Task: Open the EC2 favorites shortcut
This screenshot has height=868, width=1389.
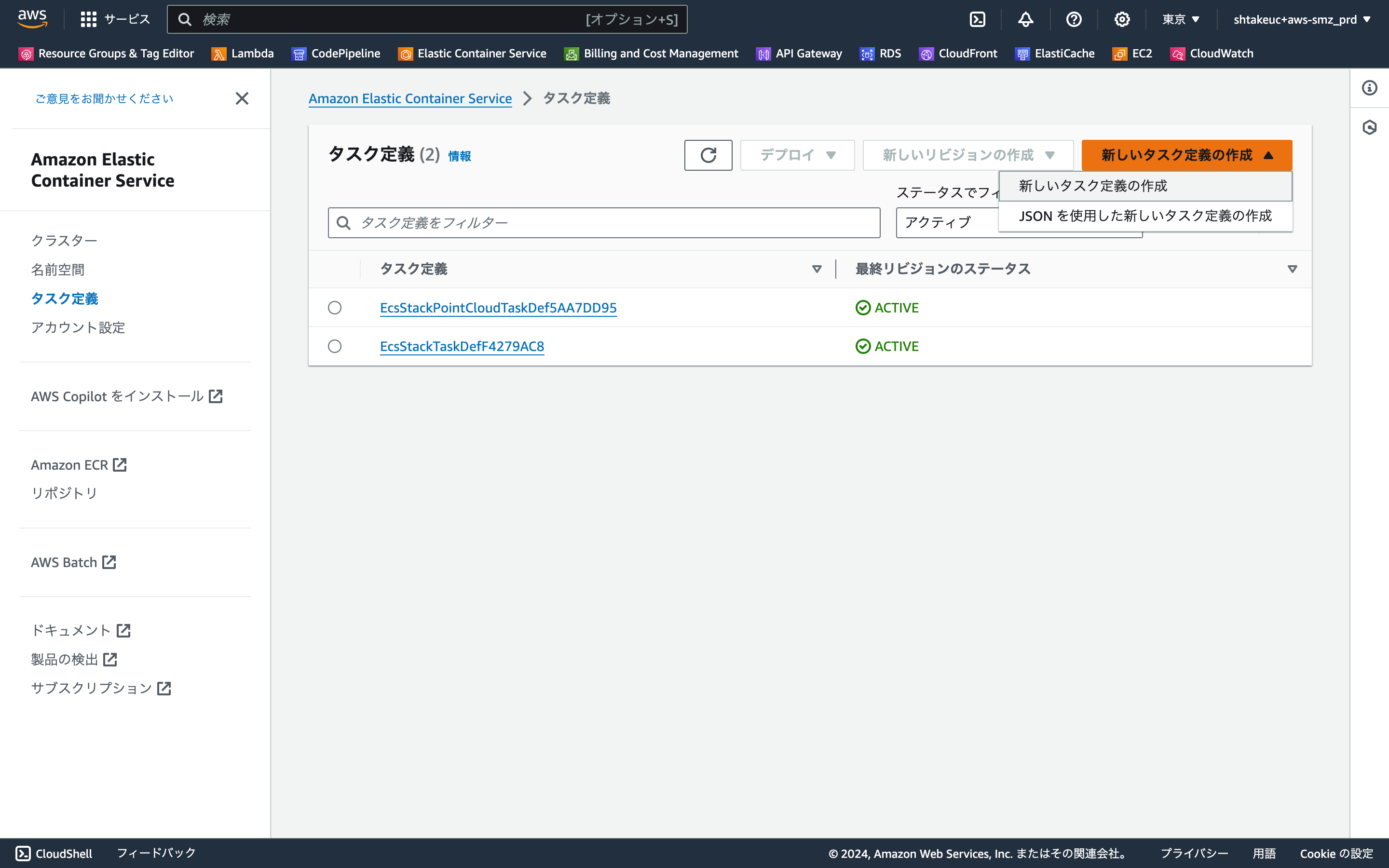Action: (x=1132, y=54)
